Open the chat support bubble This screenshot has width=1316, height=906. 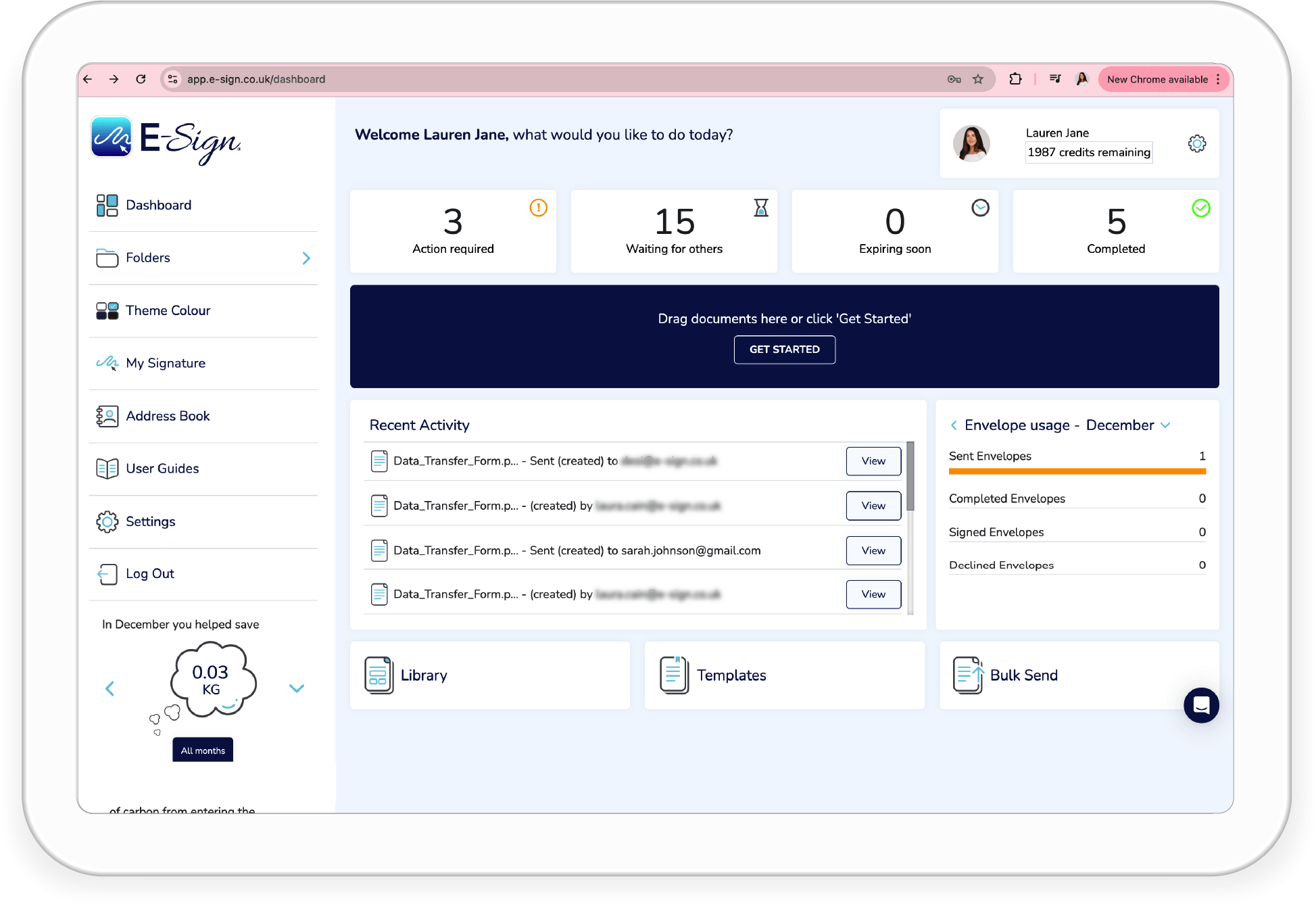1201,705
